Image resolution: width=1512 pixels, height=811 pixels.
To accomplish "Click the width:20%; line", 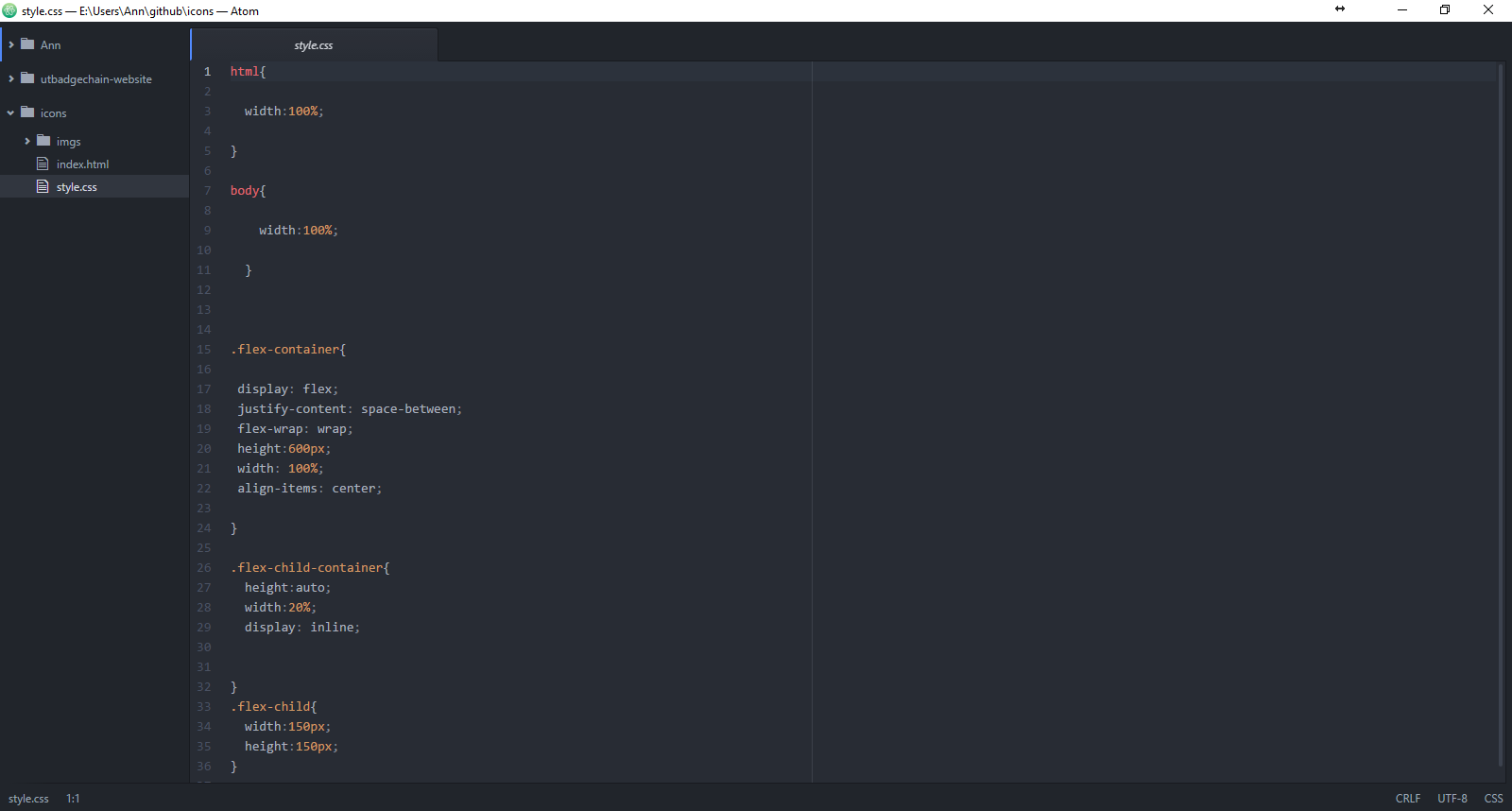I will (281, 608).
